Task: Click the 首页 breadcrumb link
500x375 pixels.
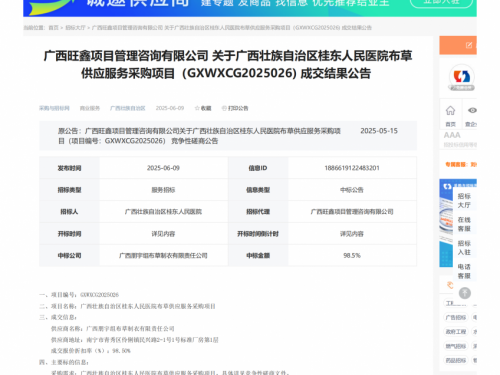Action: [x=53, y=28]
